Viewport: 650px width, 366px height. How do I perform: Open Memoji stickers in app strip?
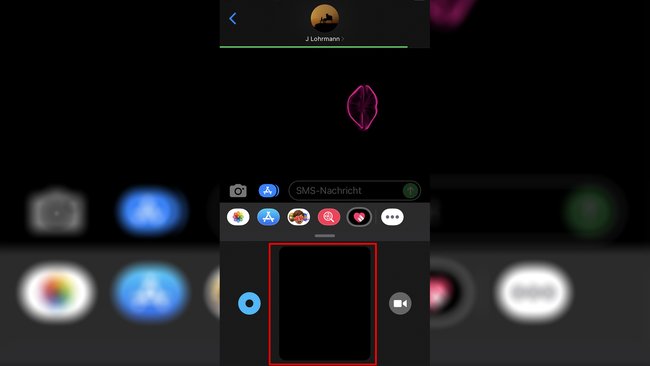[298, 217]
